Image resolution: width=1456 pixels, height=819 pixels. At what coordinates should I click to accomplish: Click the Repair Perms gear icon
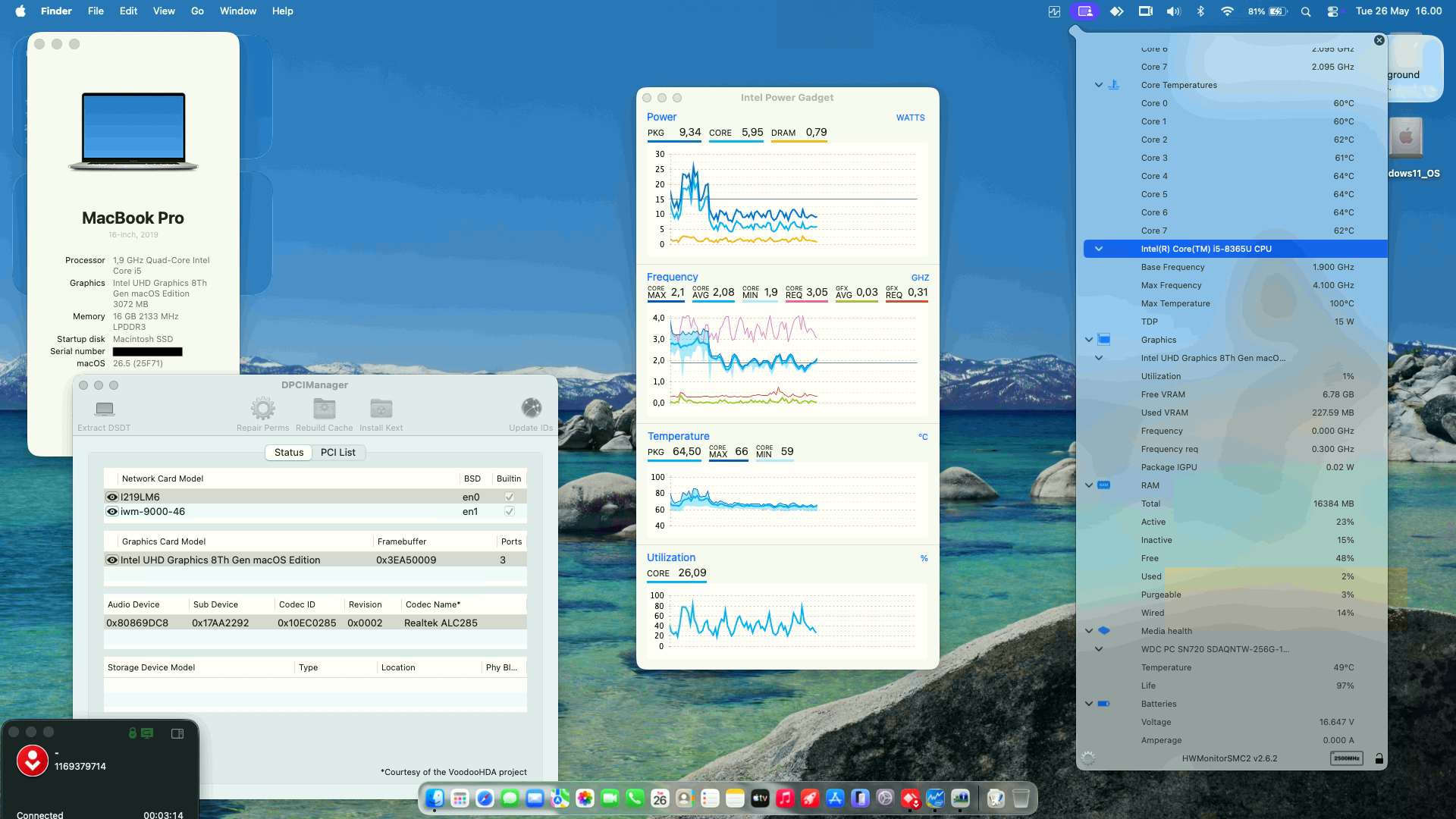point(263,409)
